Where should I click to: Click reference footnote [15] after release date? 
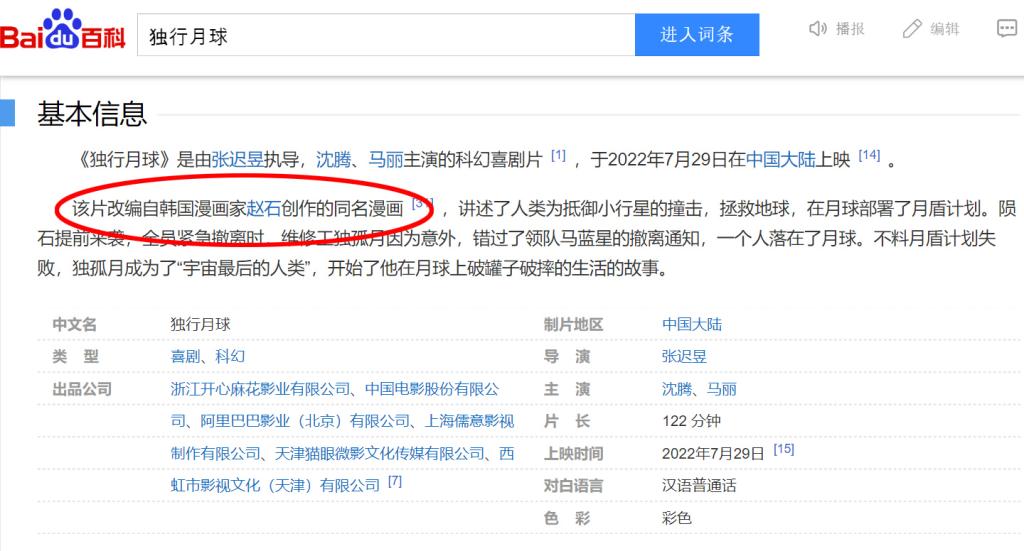coord(784,449)
